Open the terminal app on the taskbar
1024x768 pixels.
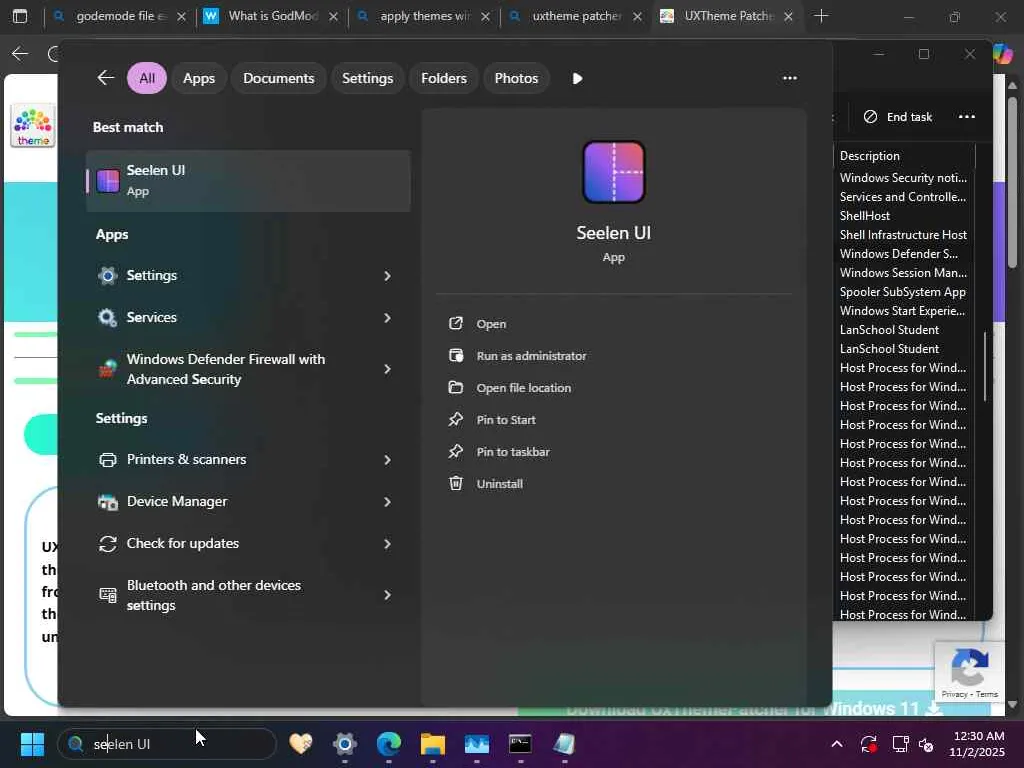520,744
